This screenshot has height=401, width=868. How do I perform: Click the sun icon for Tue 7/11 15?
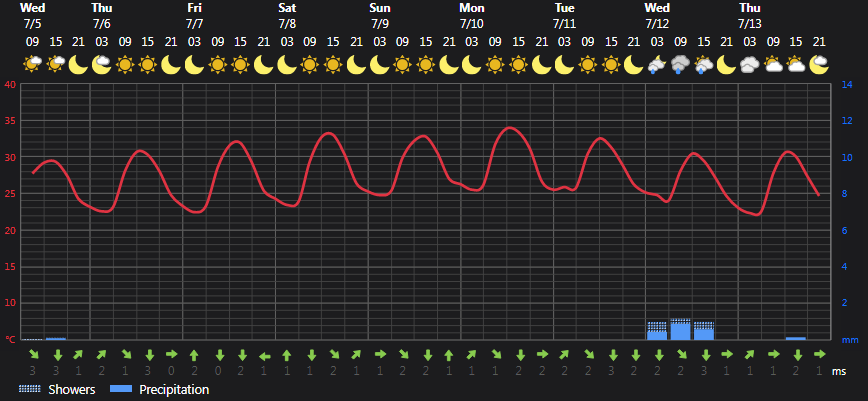(611, 64)
